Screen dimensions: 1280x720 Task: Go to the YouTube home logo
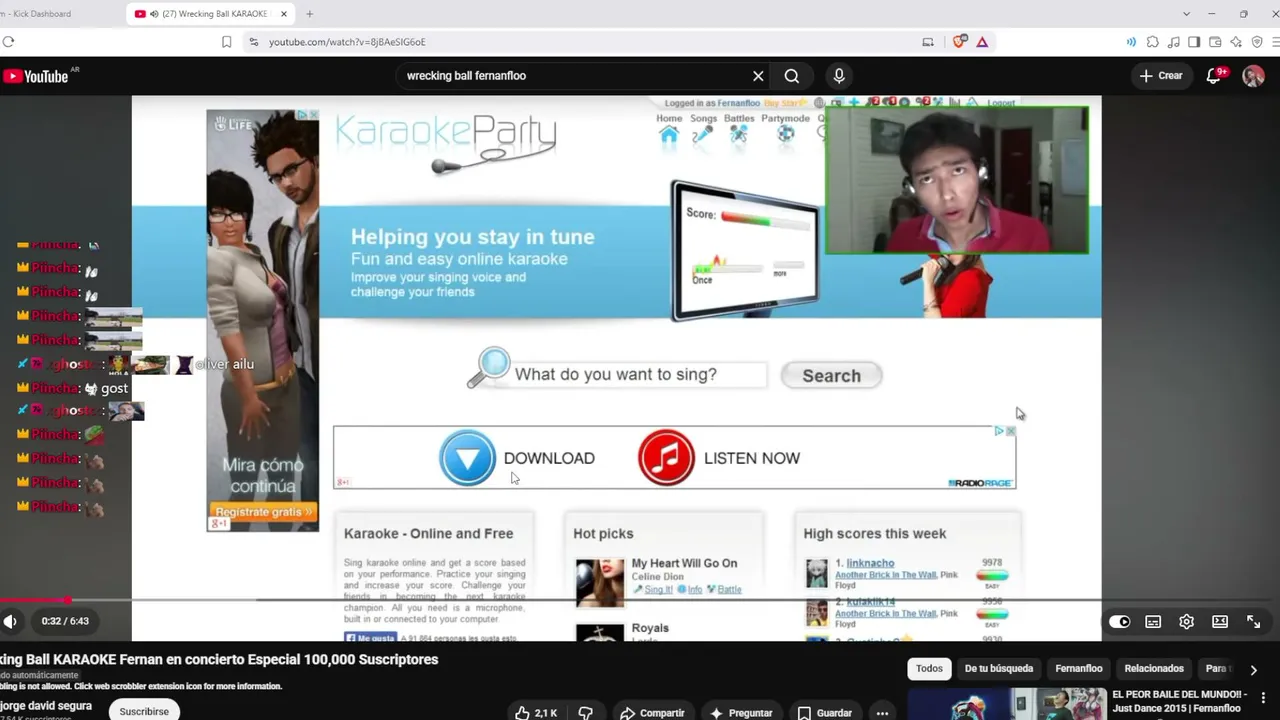(x=36, y=77)
